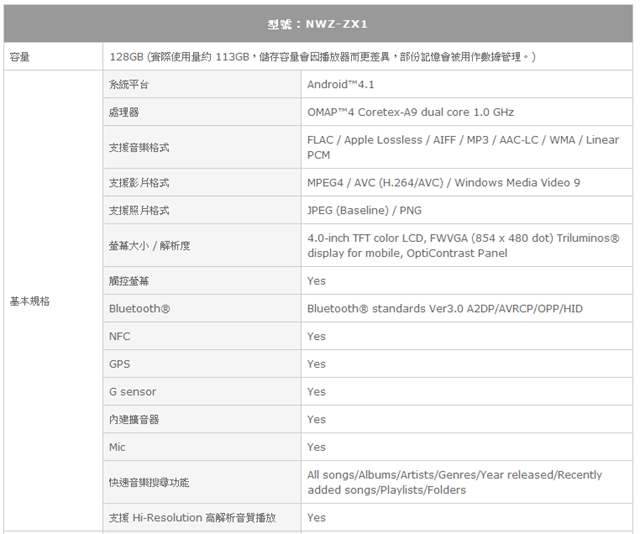Image resolution: width=640 pixels, height=534 pixels.
Task: Select the 'Yes' value in 觸控螢幕 row
Action: 316,281
